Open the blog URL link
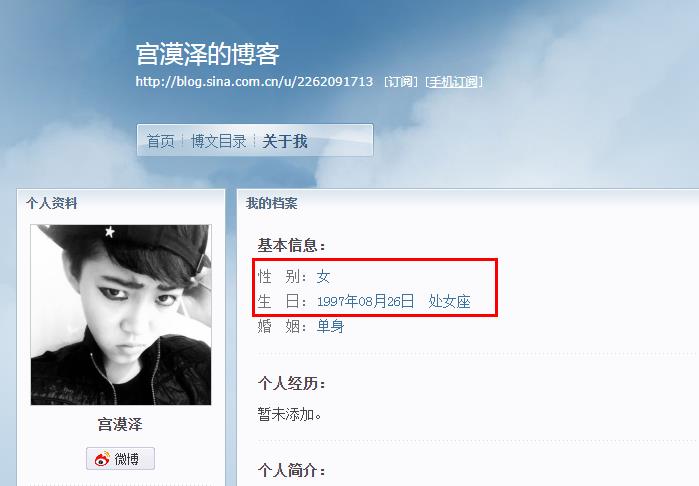This screenshot has width=699, height=486. 254,82
